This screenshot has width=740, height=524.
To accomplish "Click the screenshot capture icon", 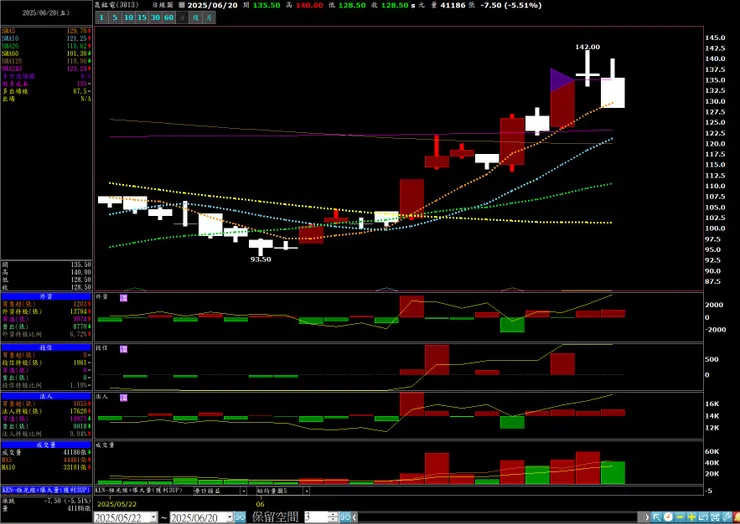I will click(x=715, y=517).
